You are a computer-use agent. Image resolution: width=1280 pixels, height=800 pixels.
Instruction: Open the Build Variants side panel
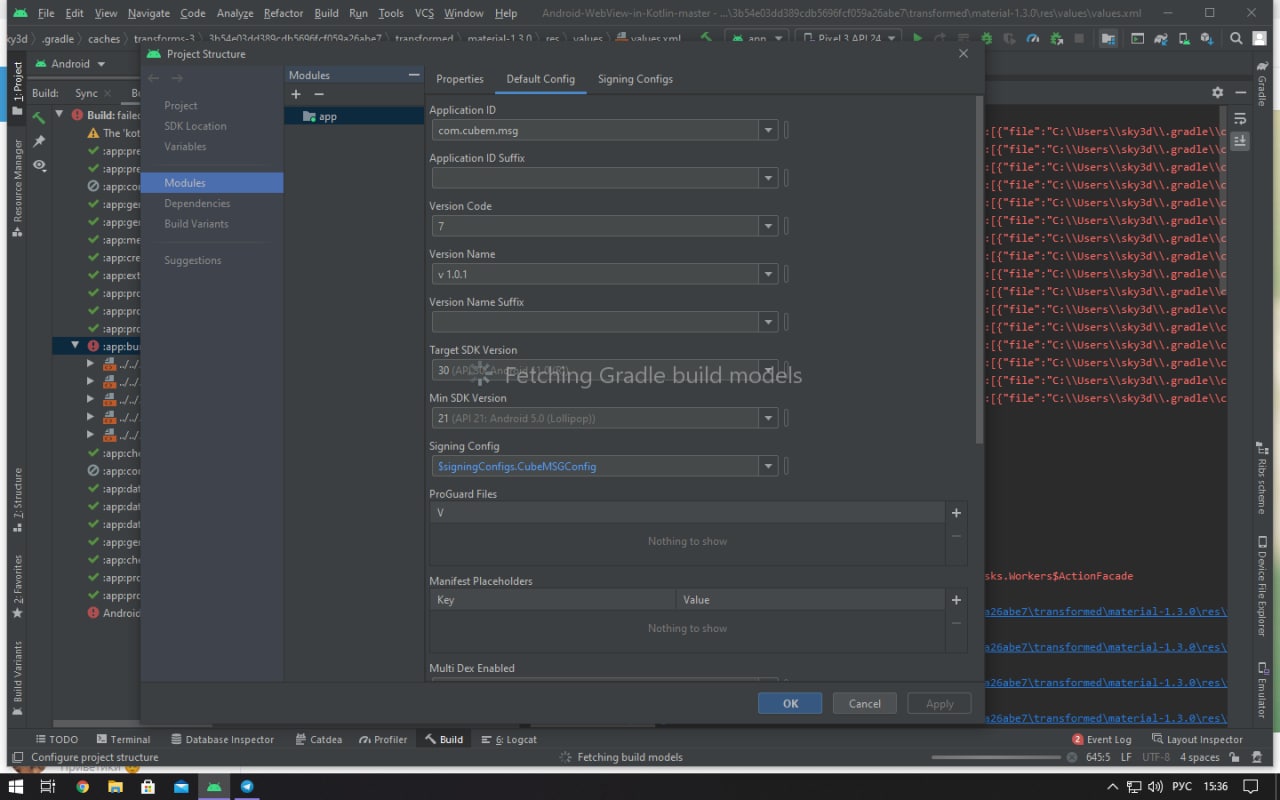click(x=17, y=680)
